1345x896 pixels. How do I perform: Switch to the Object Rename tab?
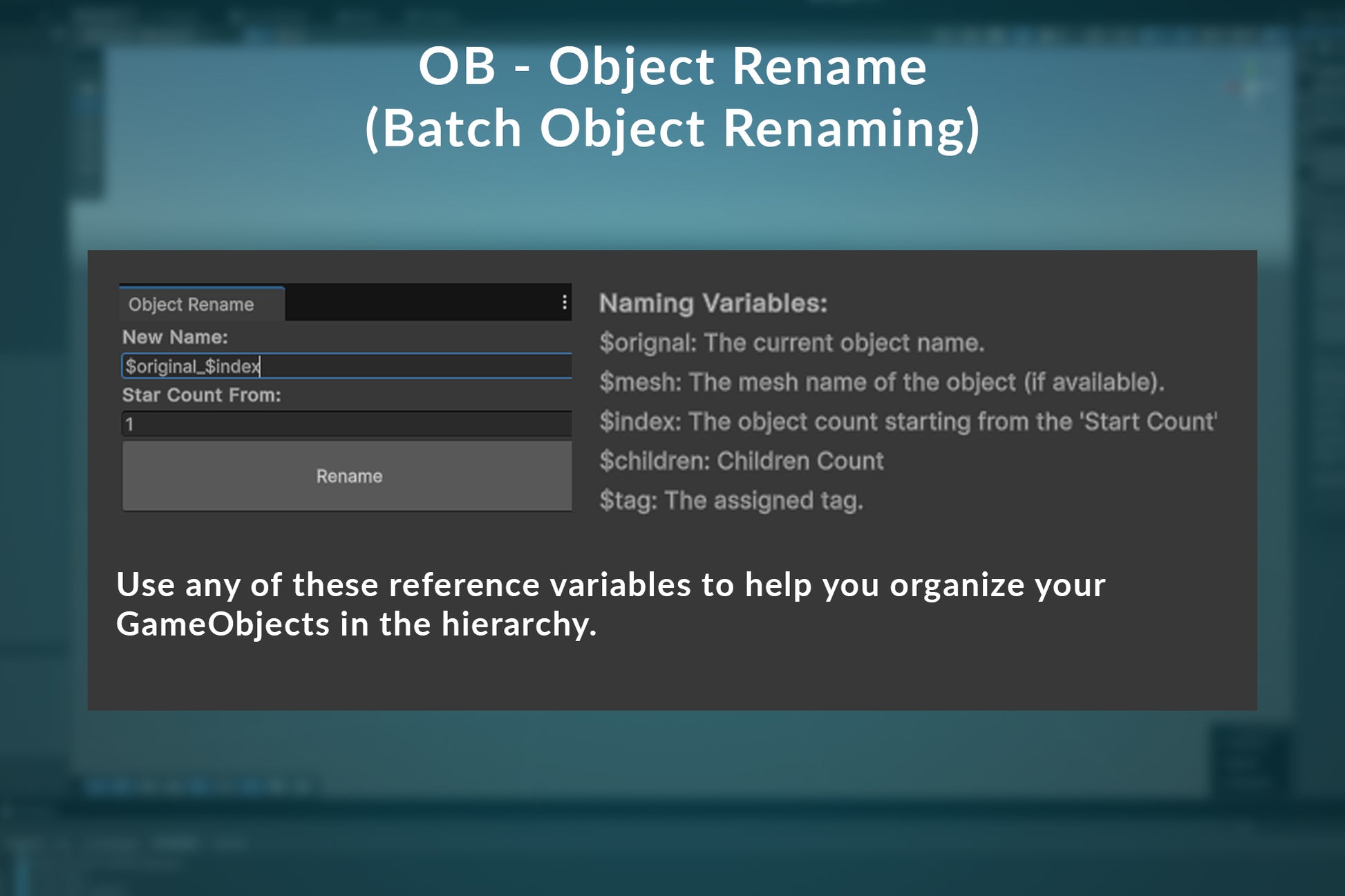coord(191,305)
